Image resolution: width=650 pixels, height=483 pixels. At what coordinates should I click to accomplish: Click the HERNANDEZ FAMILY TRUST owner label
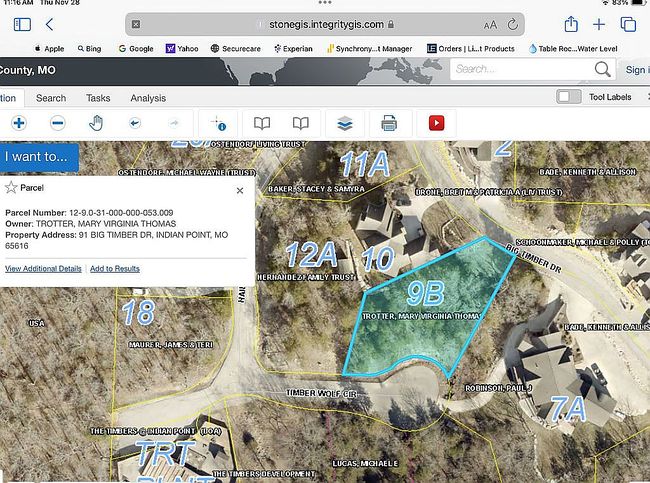306,277
